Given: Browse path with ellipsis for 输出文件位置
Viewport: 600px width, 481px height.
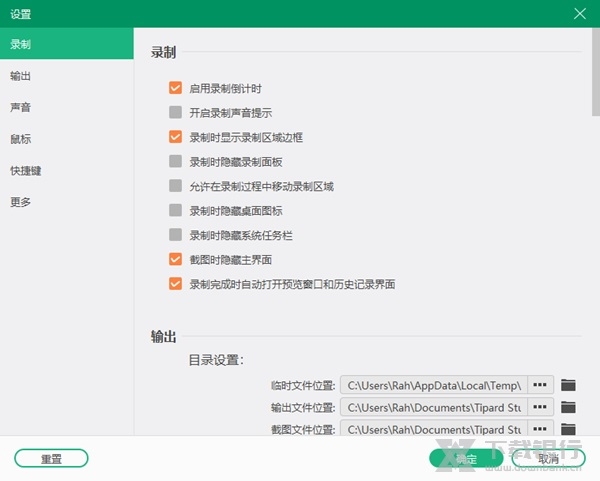Looking at the screenshot, I should [x=540, y=407].
